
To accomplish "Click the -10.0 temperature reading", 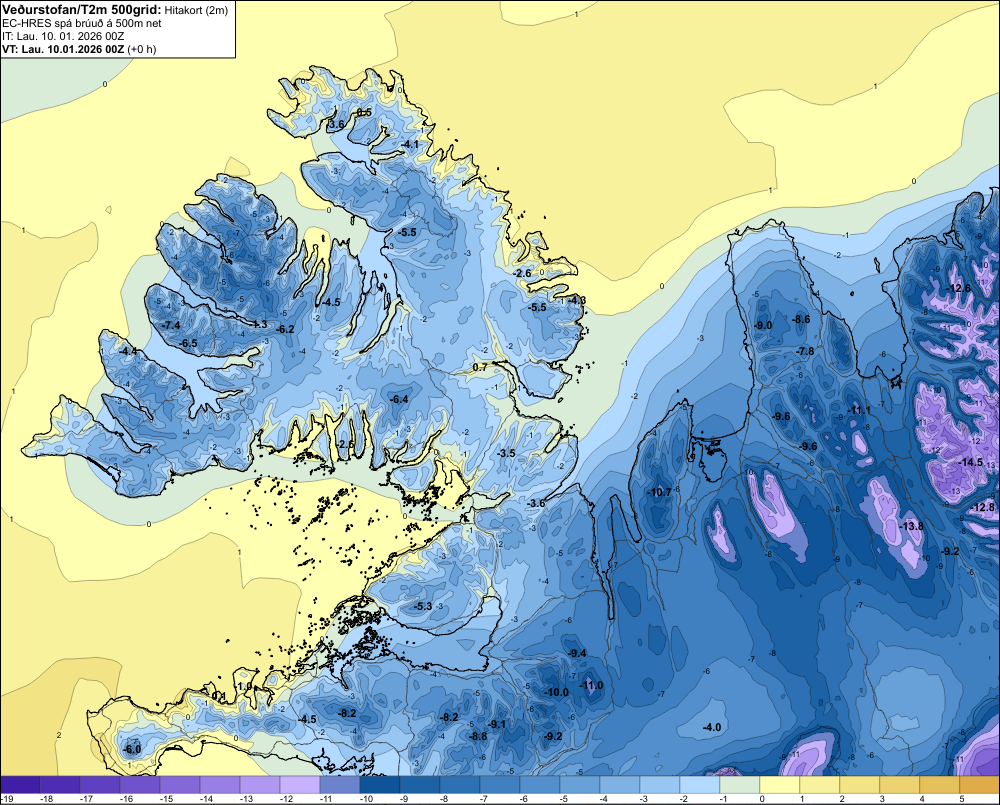I will pos(557,692).
